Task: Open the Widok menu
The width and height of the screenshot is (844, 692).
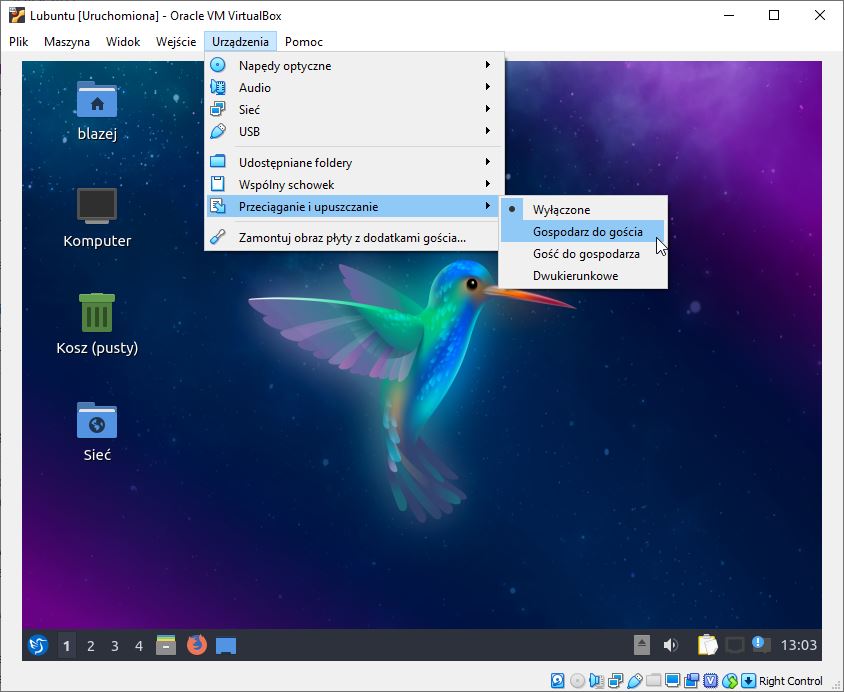Action: 123,41
